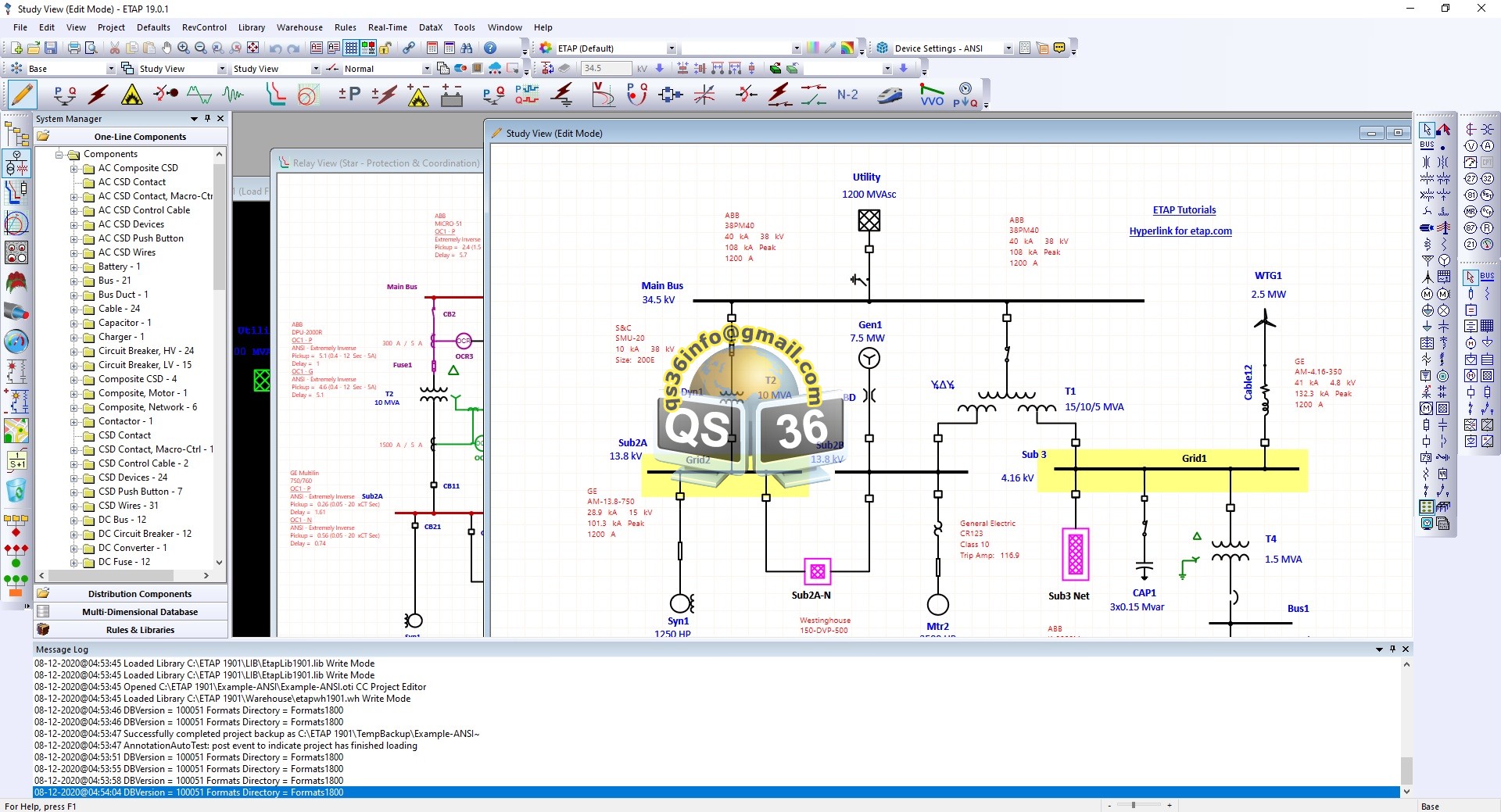
Task: Select the Ammeter element in palette
Action: click(1487, 145)
